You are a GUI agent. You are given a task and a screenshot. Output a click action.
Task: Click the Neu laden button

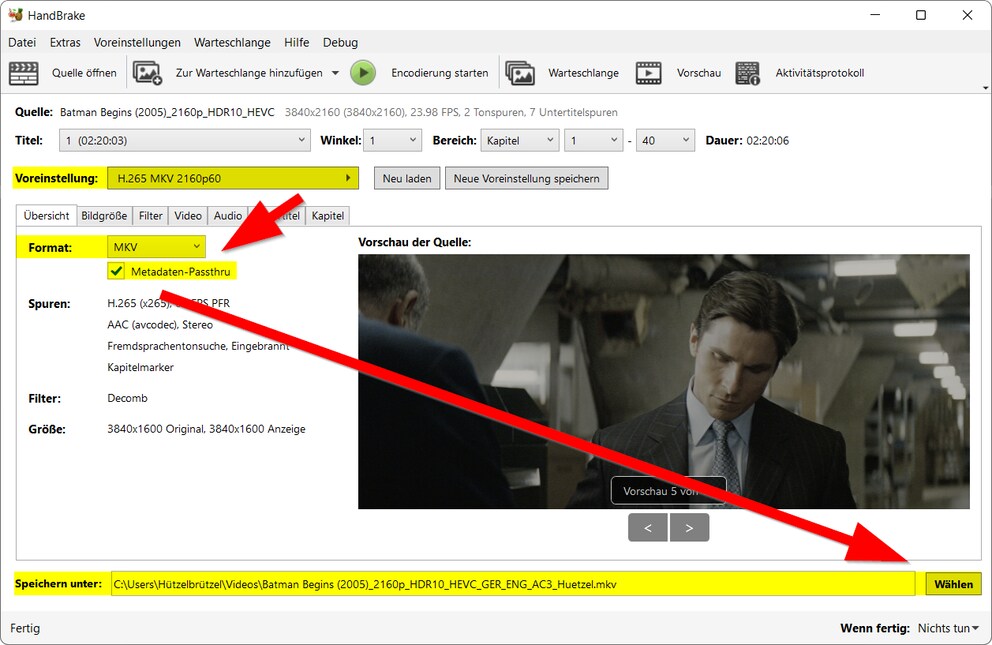tap(406, 178)
